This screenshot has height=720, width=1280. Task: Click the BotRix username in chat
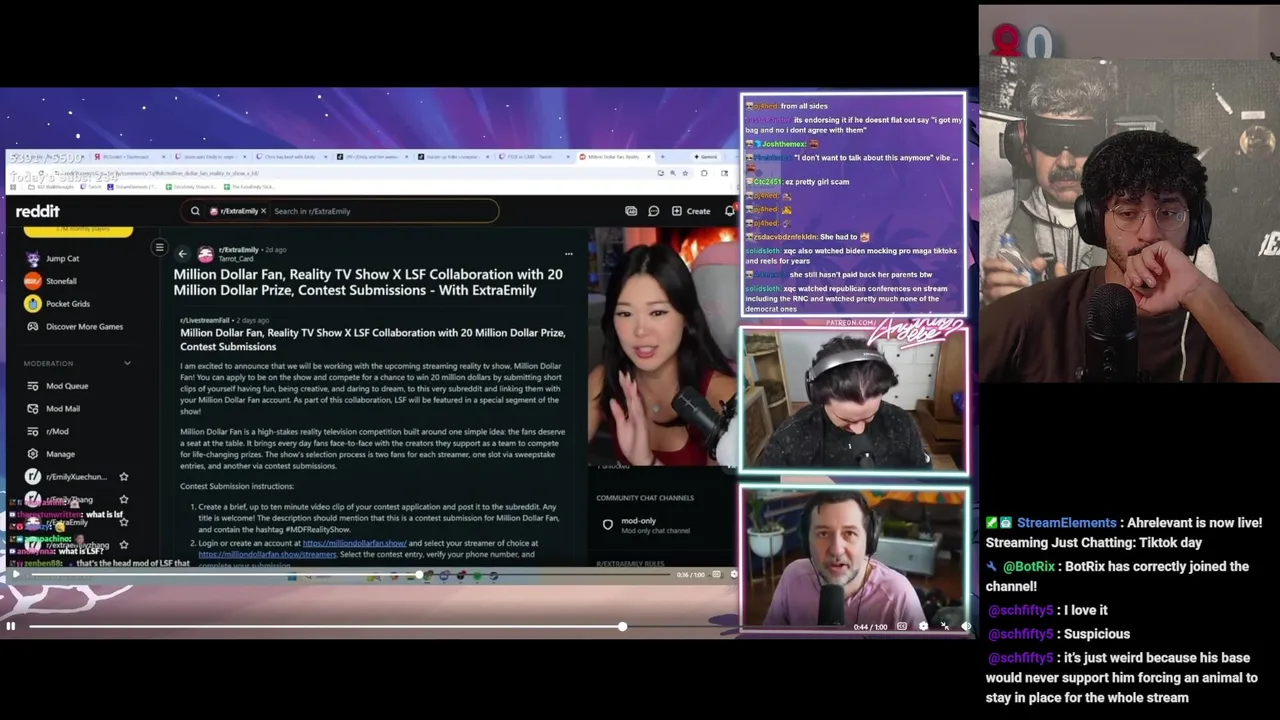pyautogui.click(x=1028, y=566)
